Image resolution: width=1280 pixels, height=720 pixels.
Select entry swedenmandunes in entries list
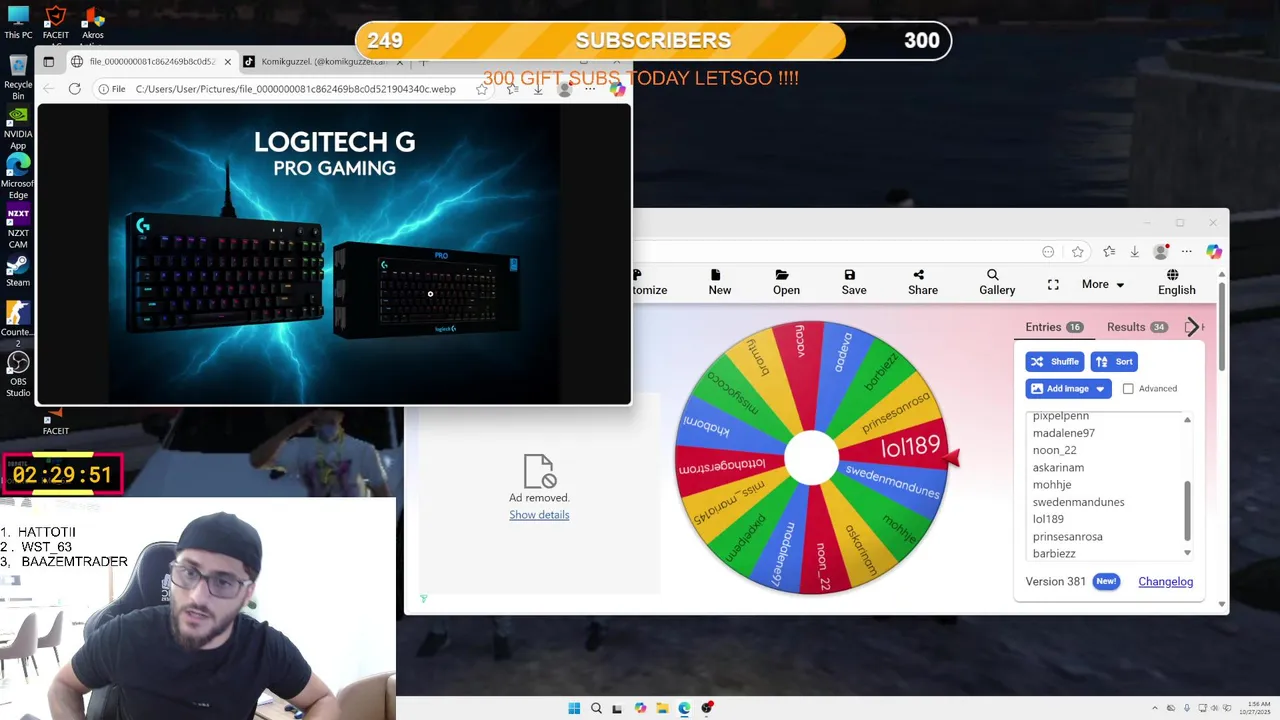click(1078, 502)
